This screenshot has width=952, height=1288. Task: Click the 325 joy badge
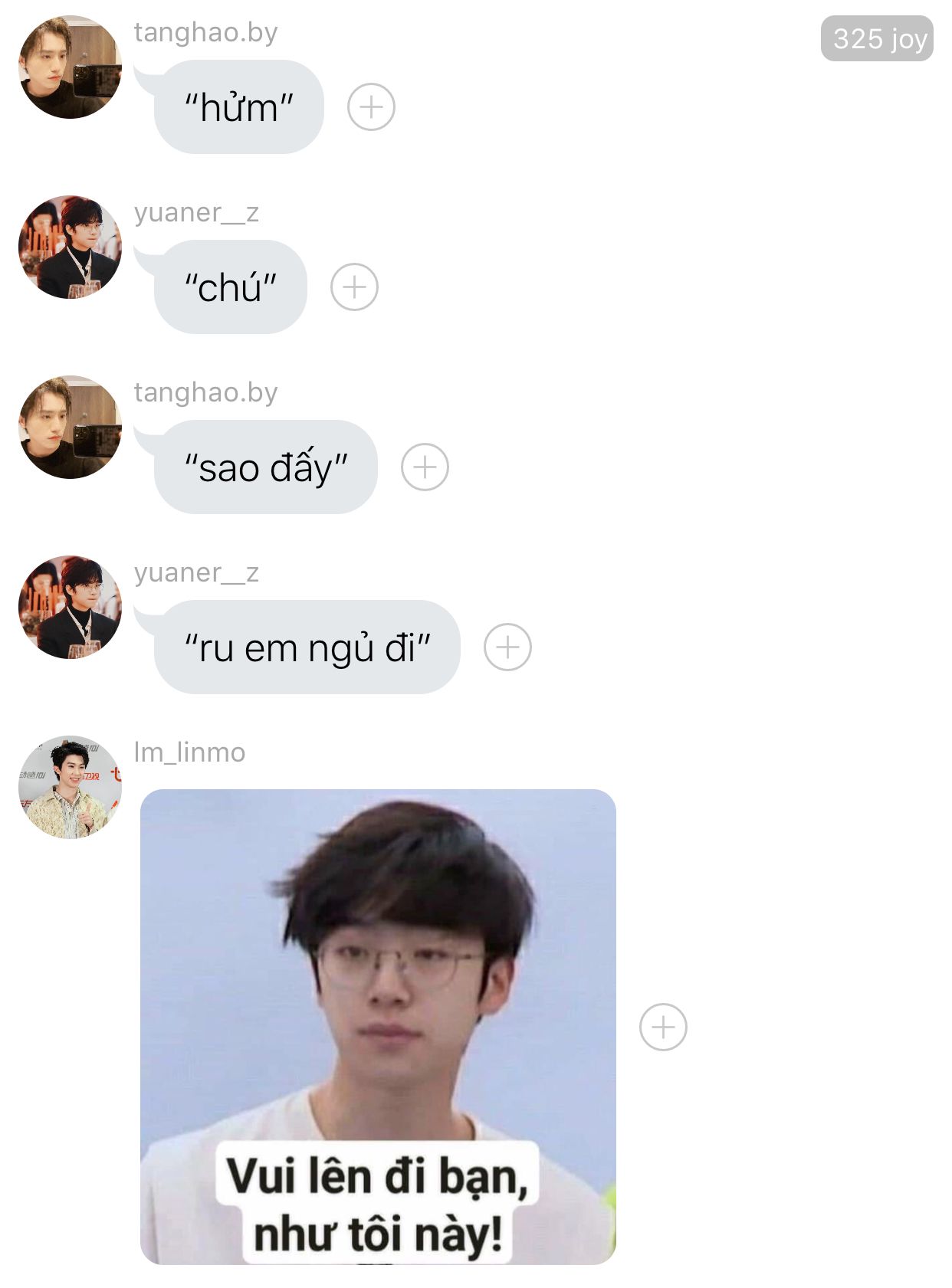tap(877, 38)
